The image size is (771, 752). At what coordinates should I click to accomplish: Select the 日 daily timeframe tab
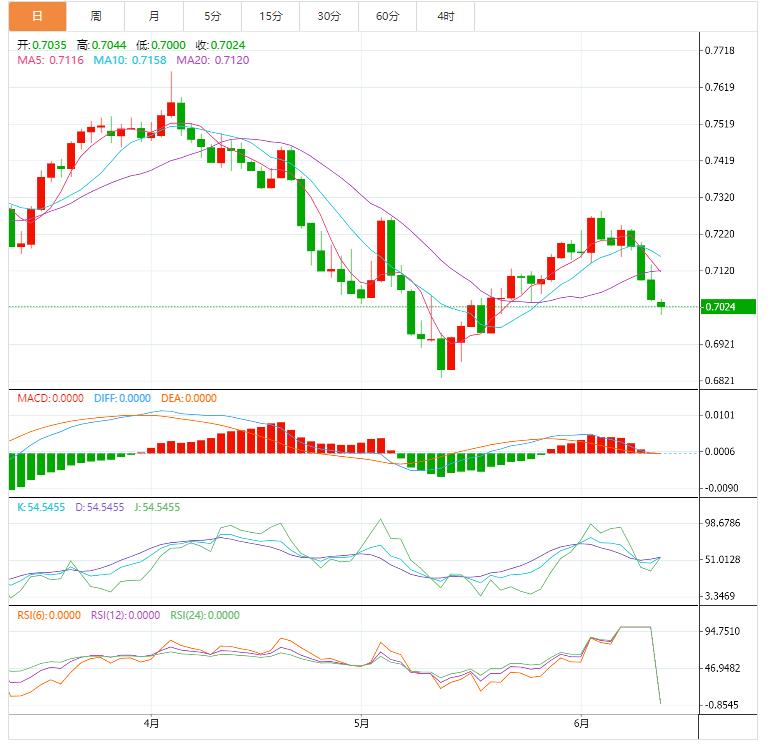pos(37,16)
